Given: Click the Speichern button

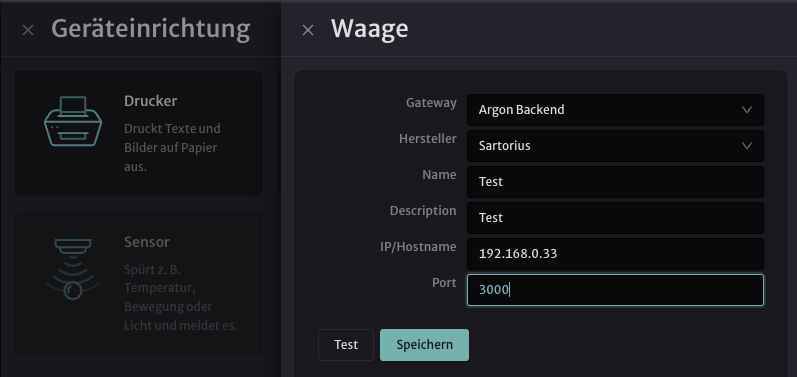Looking at the screenshot, I should click(x=424, y=345).
